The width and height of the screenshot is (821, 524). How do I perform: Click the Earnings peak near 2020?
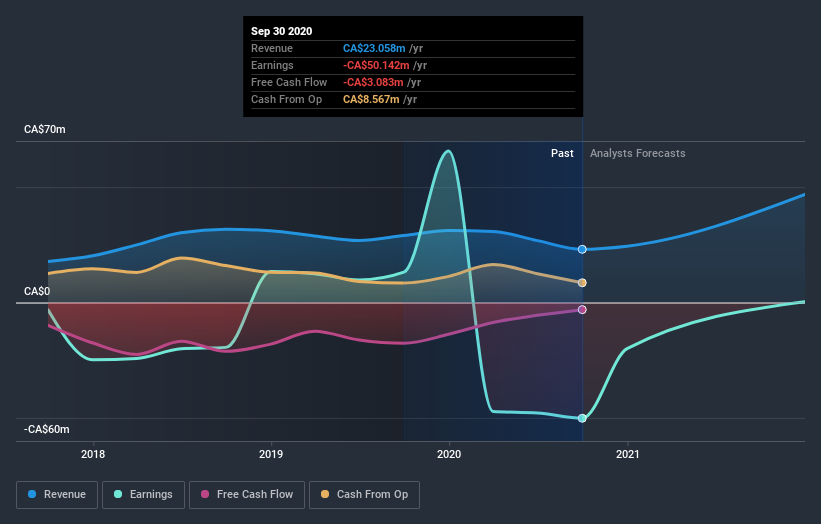pyautogui.click(x=448, y=151)
